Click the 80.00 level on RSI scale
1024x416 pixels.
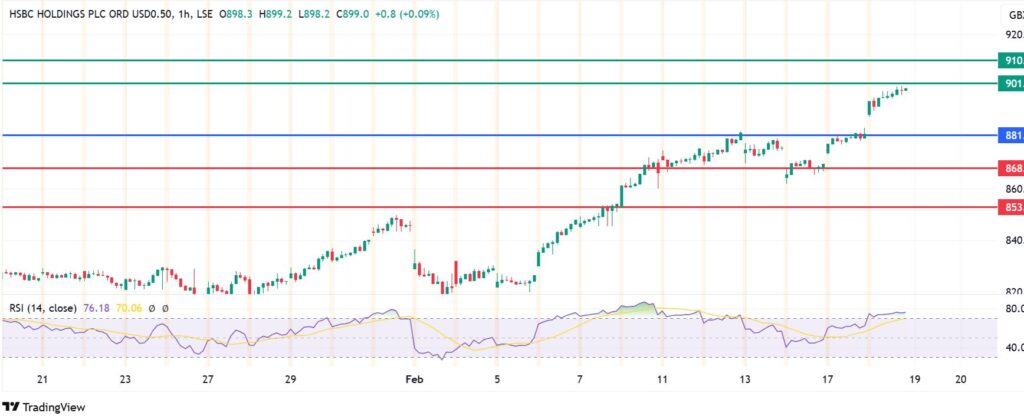click(1011, 309)
